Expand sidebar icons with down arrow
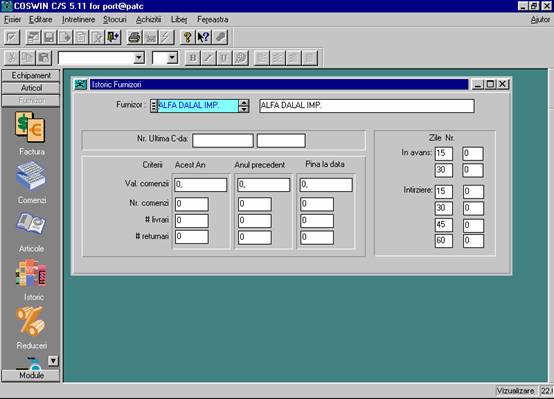 (x=53, y=361)
